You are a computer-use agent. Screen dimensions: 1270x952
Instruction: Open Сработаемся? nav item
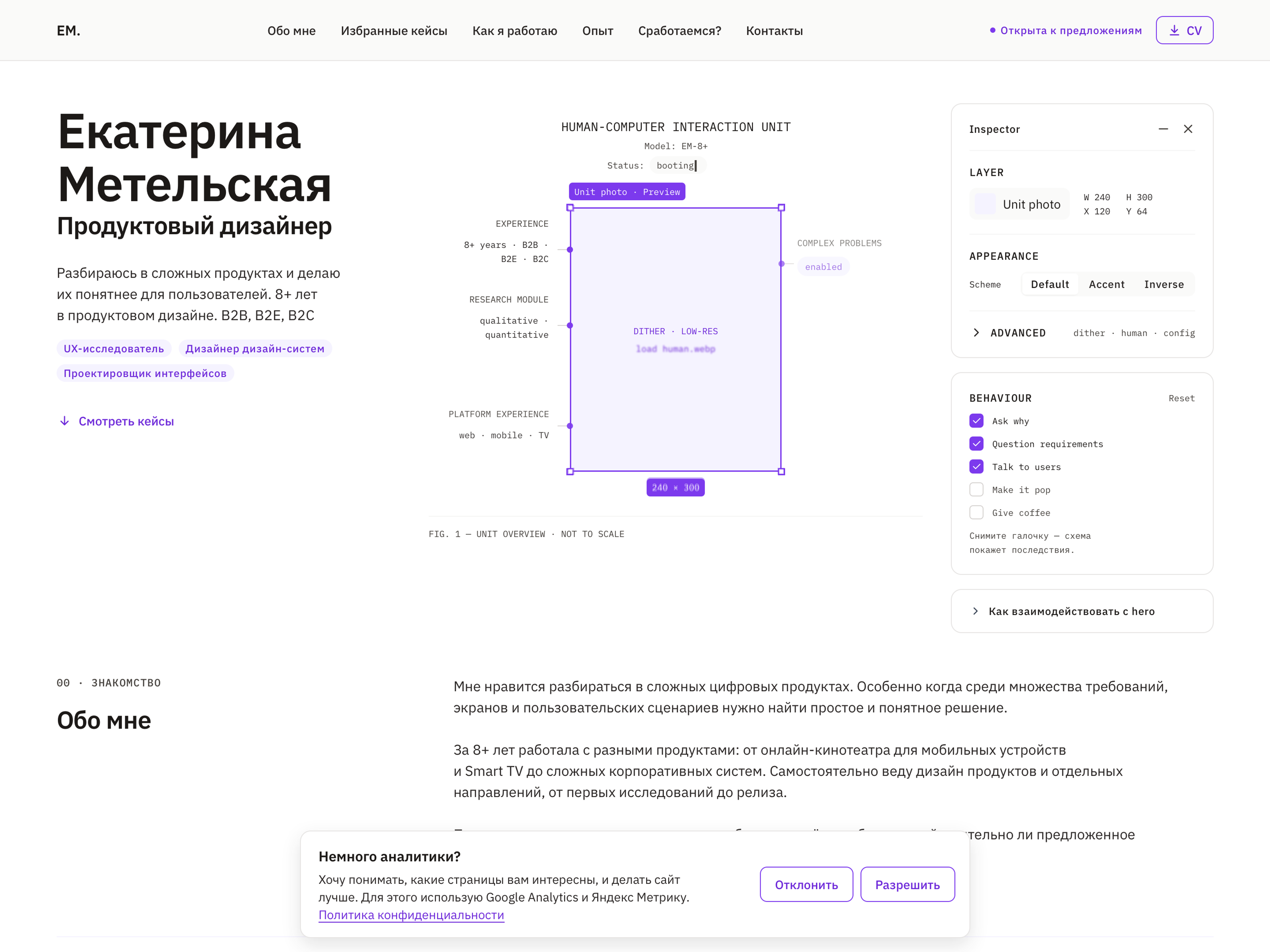(x=679, y=31)
